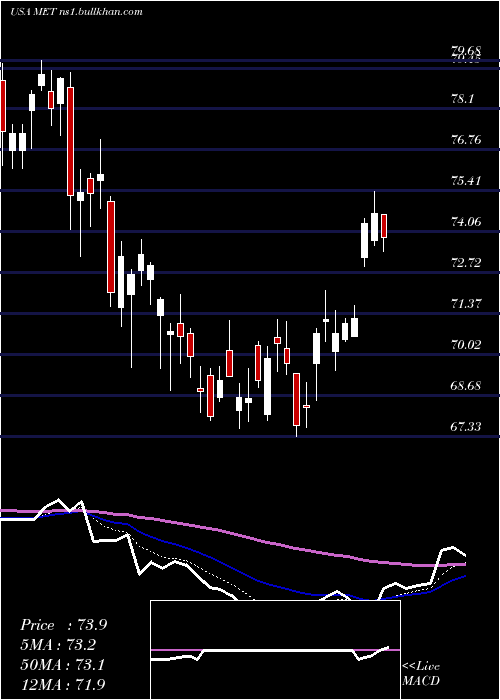Click the MACD inset chart panel

point(275,650)
